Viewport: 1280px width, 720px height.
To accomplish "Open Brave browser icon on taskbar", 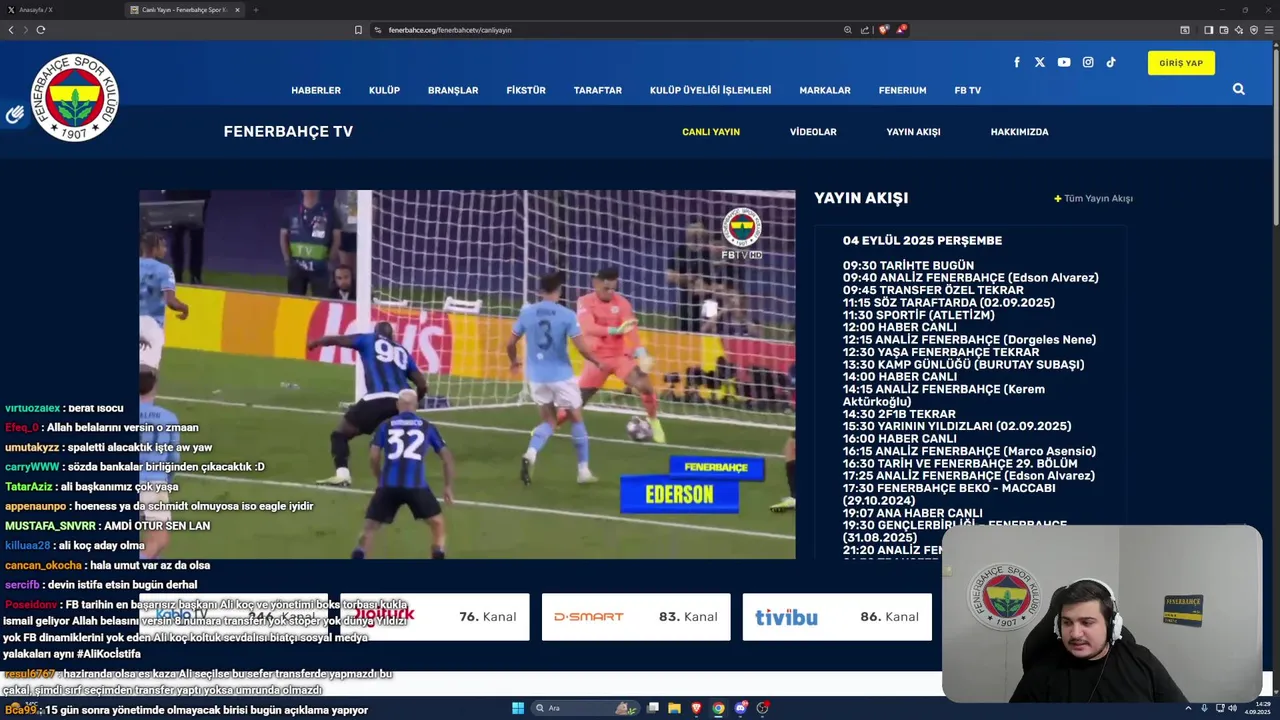I will (x=696, y=708).
